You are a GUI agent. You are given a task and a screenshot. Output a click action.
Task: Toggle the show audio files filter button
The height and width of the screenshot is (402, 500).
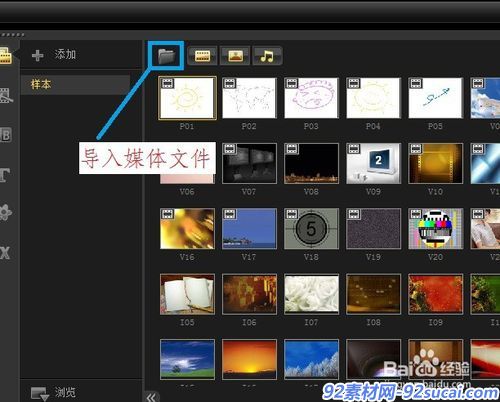pyautogui.click(x=267, y=56)
